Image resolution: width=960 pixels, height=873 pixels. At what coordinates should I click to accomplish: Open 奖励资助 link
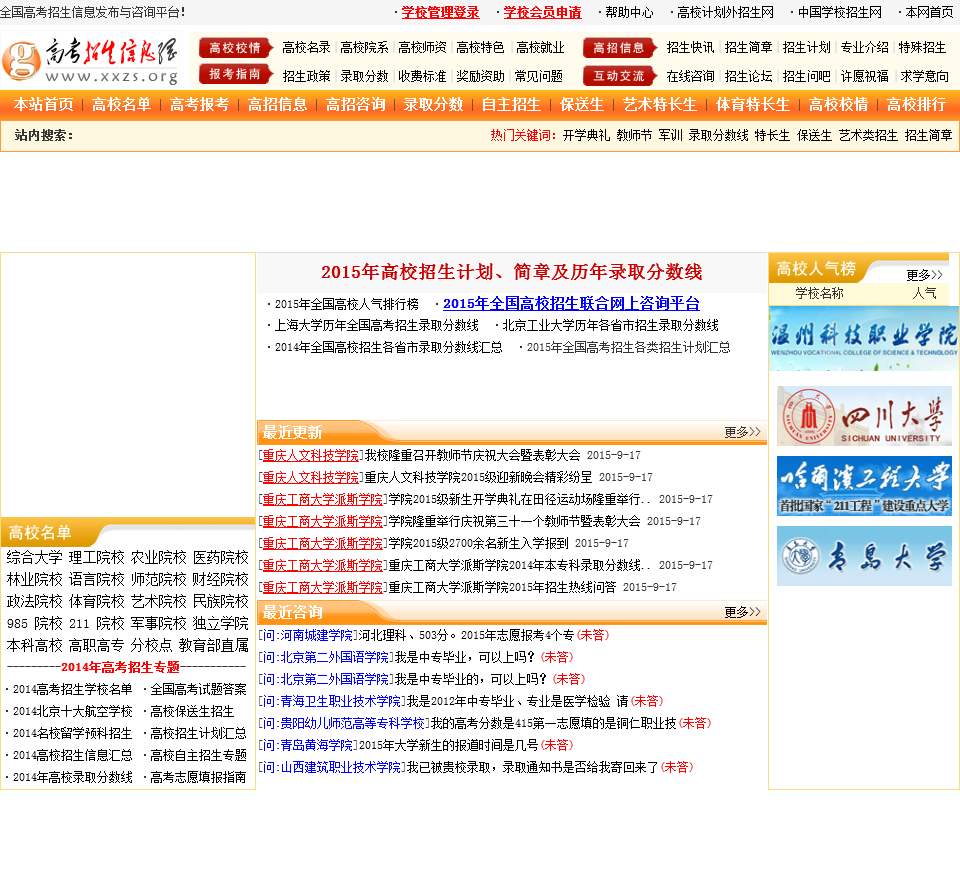pos(481,76)
